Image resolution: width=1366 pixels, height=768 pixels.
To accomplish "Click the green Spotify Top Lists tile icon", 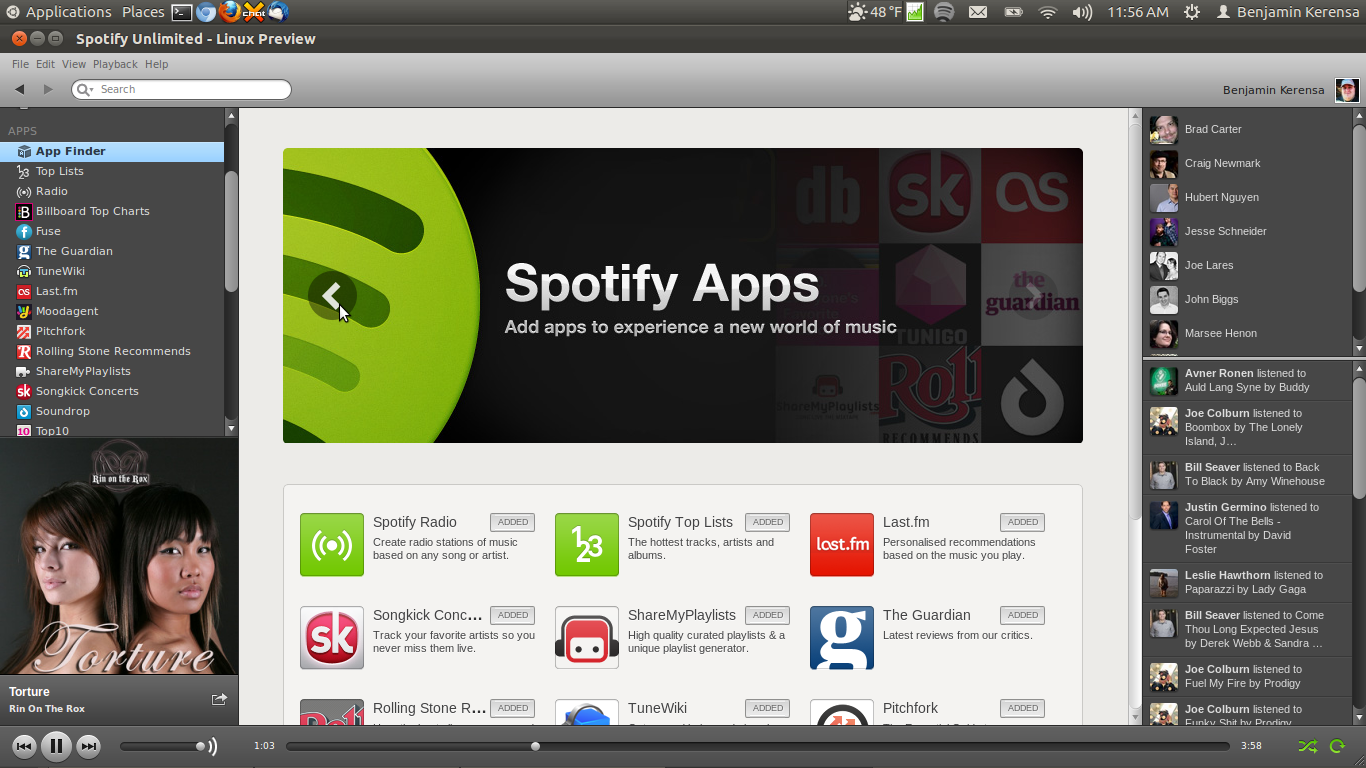I will 587,545.
